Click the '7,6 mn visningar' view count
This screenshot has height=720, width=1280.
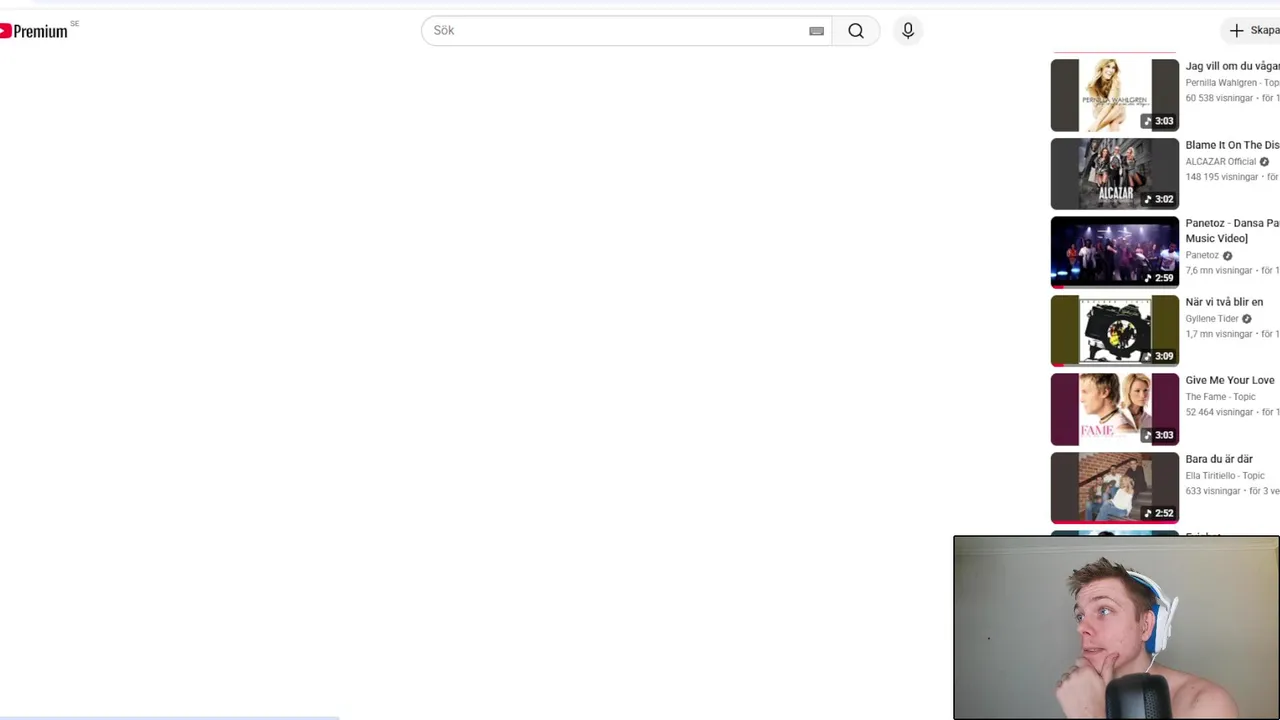(1219, 271)
